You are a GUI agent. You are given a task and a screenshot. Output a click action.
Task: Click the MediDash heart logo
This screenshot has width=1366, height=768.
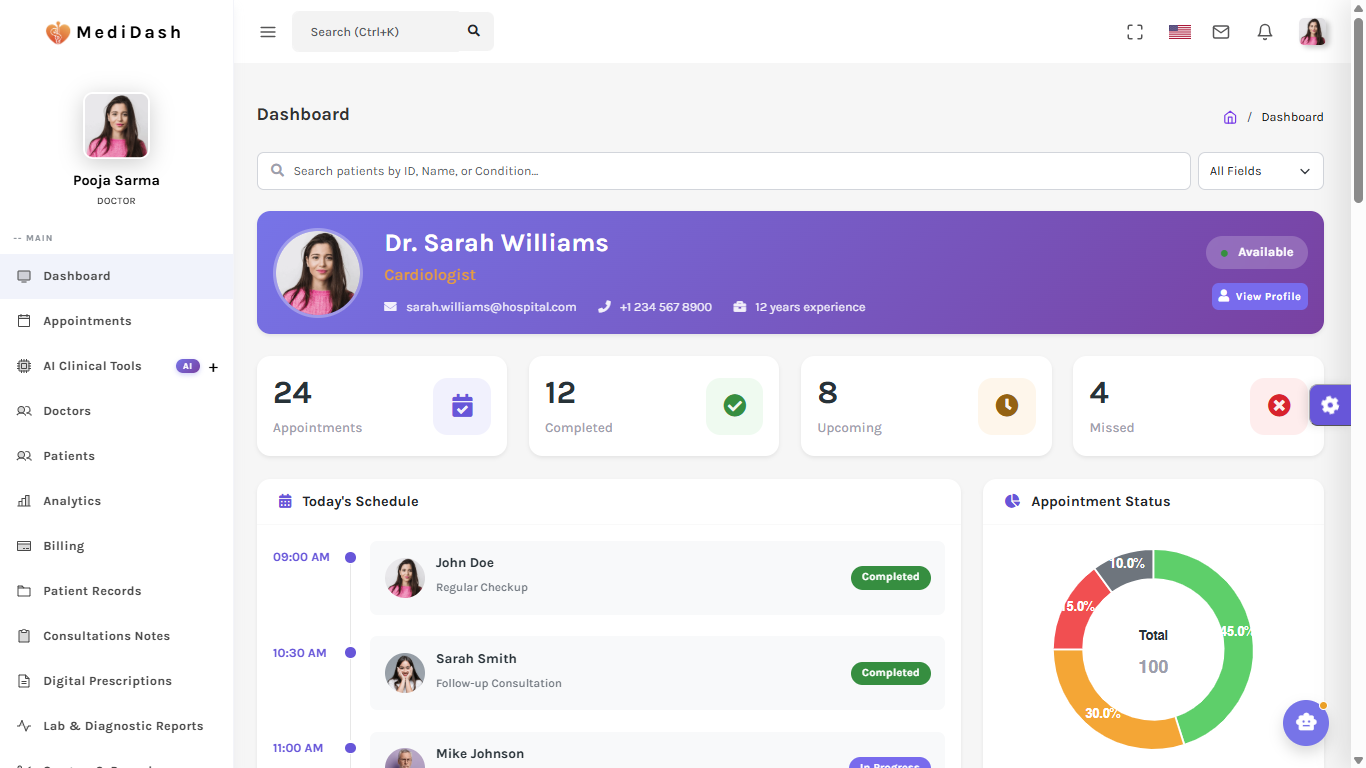(x=58, y=33)
